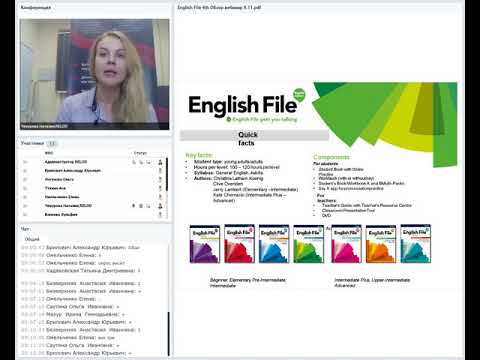480x360 pixels.
Task: Click status icon in Александр Юрьевич participant row
Action: [160, 171]
